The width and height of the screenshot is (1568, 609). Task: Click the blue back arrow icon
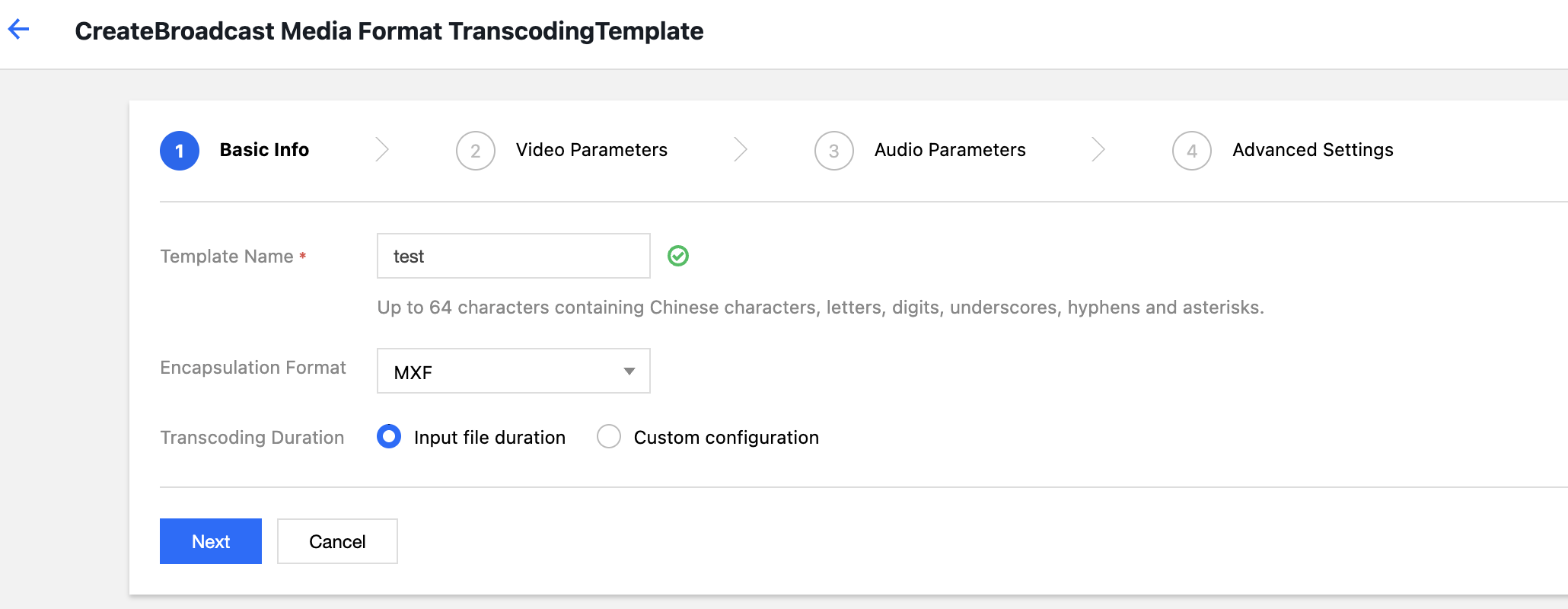[x=18, y=30]
